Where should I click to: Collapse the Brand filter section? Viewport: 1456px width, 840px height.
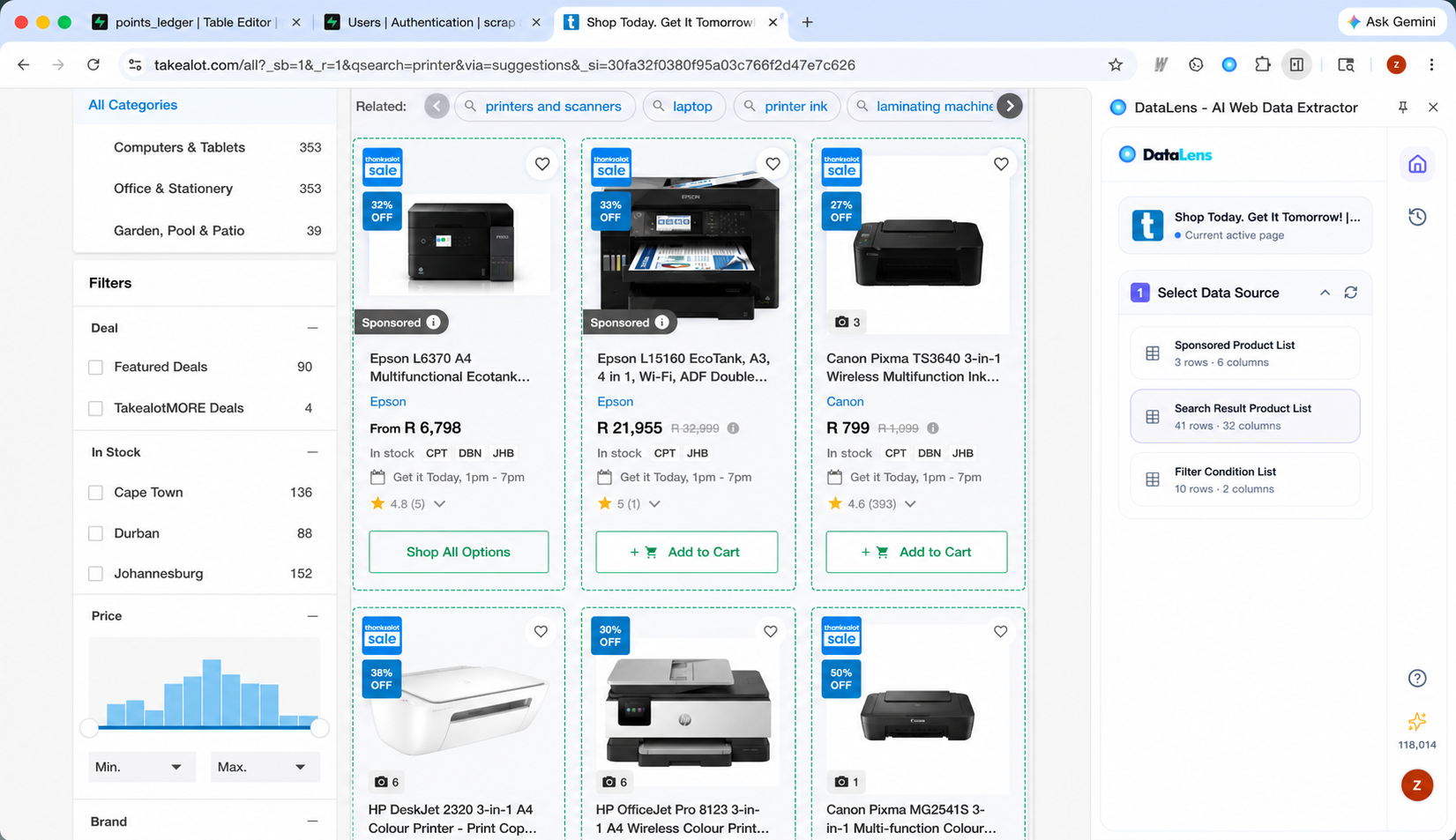pos(312,821)
